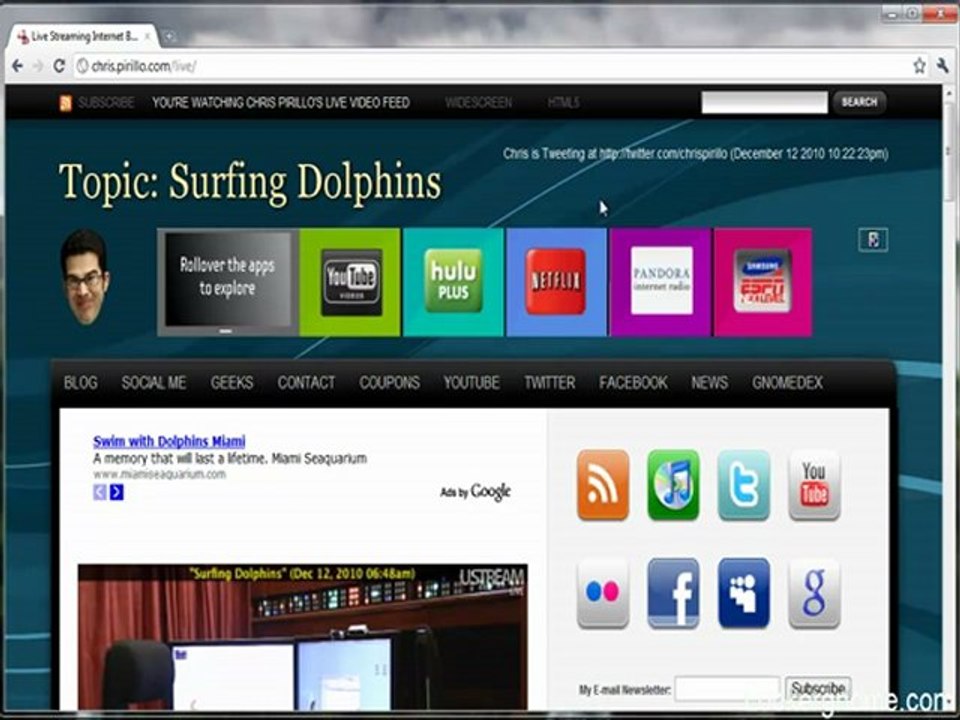Screen dimensions: 960x720
Task: Click the browser back arrow
Action: click(x=17, y=66)
